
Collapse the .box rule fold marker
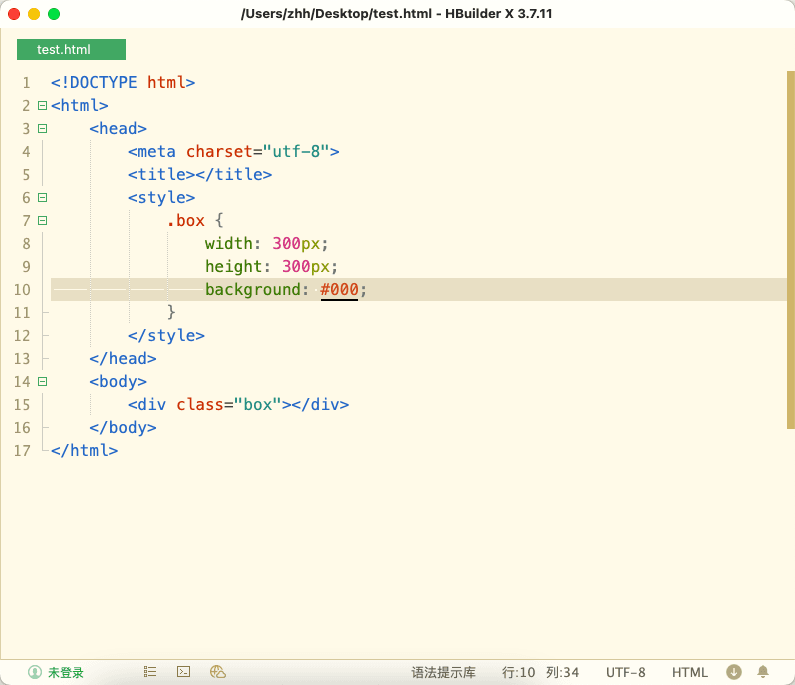(x=42, y=220)
